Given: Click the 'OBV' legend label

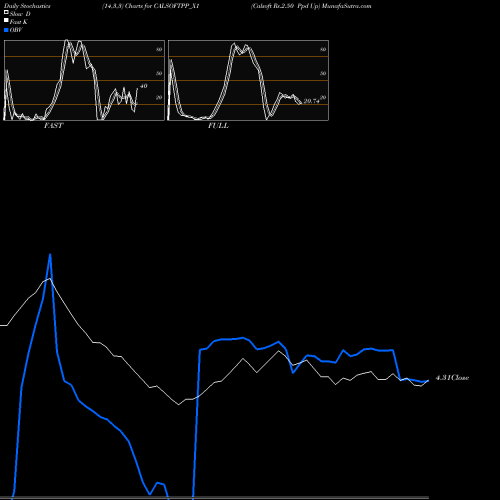Looking at the screenshot, I should (16, 30).
